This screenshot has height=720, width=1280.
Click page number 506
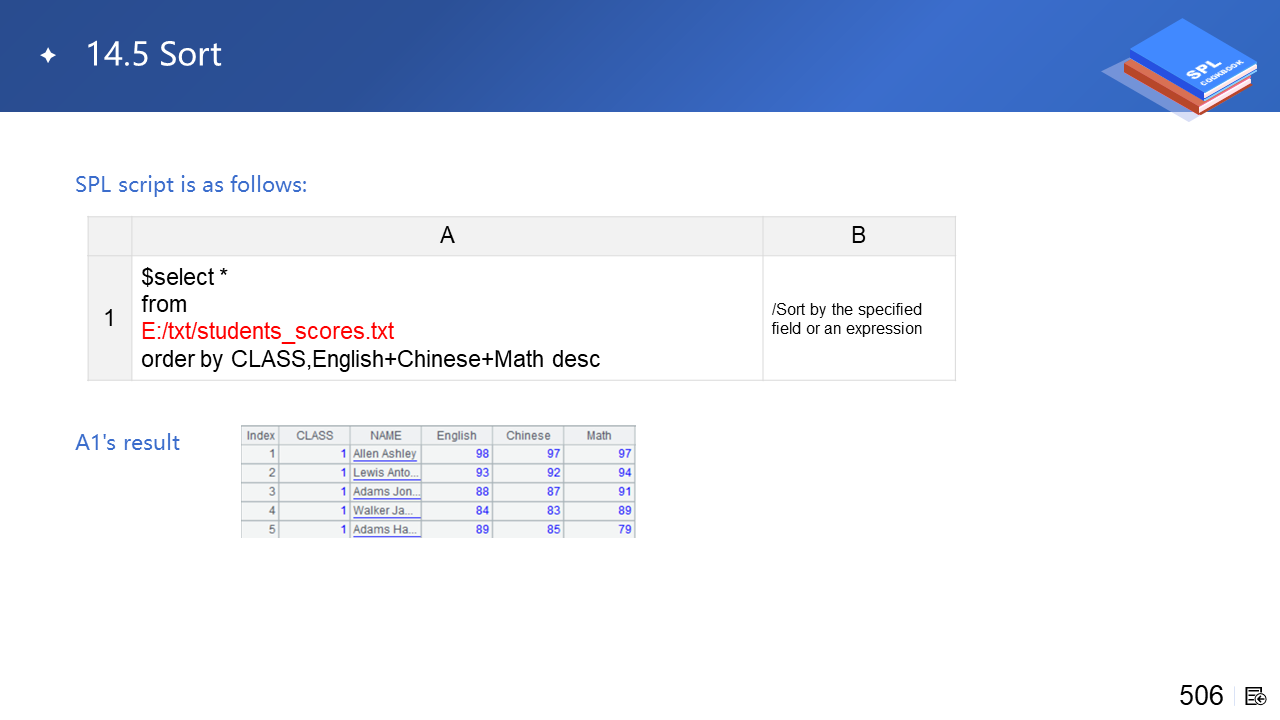tap(1201, 696)
